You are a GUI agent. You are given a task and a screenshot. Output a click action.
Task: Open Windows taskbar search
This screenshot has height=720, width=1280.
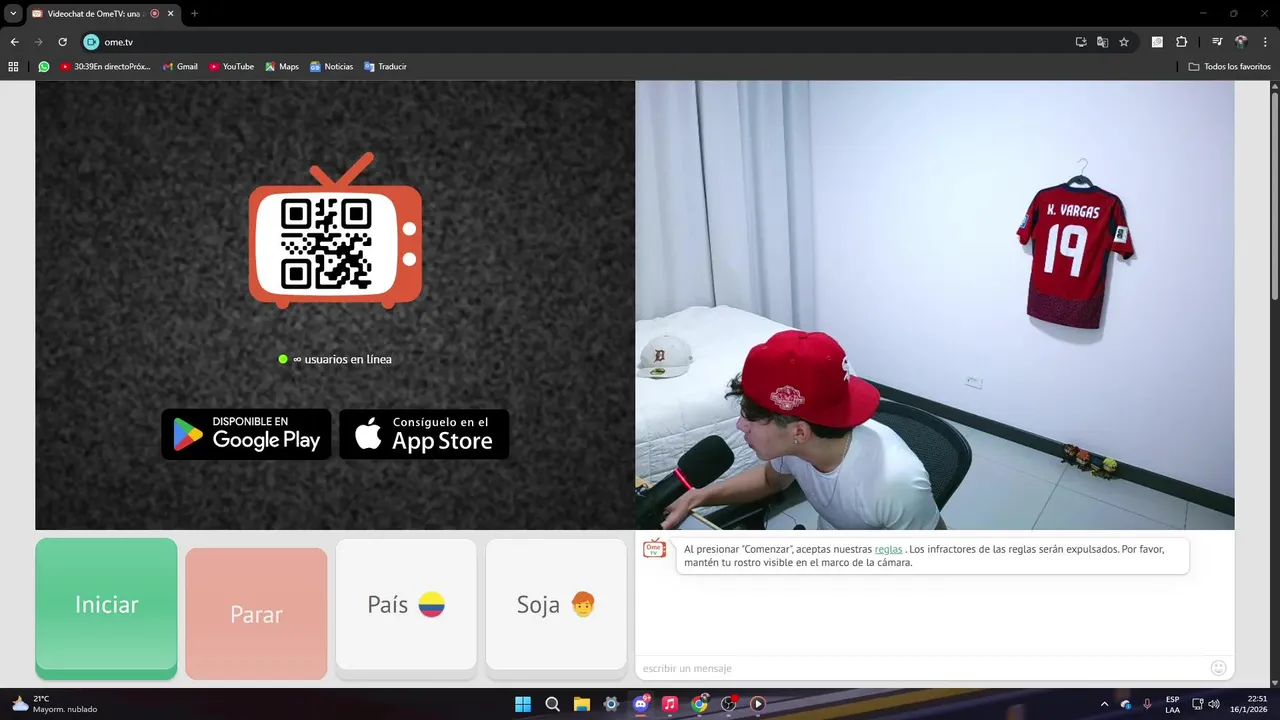552,704
